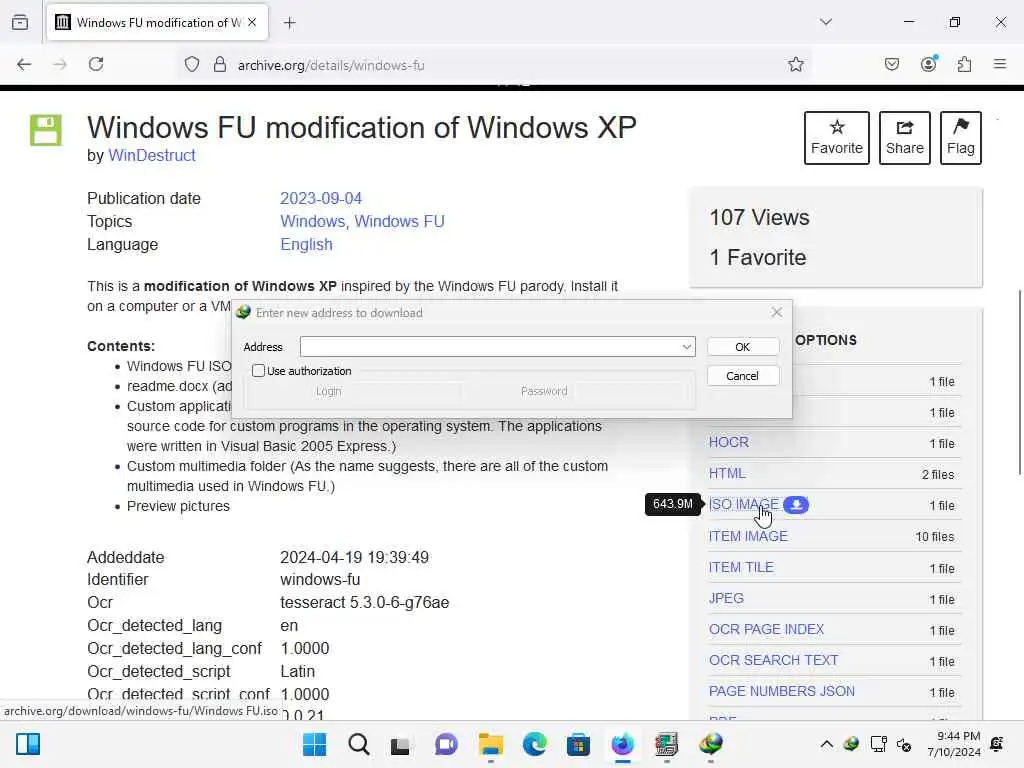Open the OCR SEARCH TEXT download
Screen dimensions: 1024x768
pyautogui.click(x=773, y=660)
